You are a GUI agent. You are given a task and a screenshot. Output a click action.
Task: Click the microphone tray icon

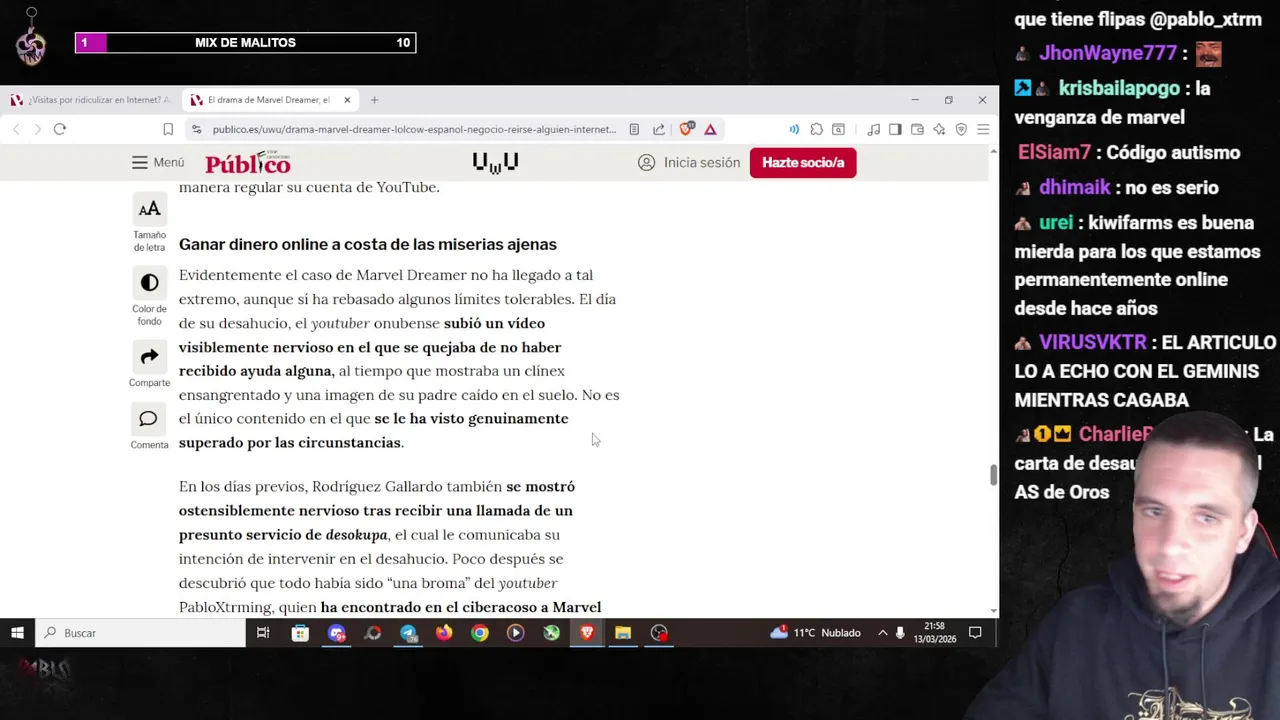click(x=900, y=632)
